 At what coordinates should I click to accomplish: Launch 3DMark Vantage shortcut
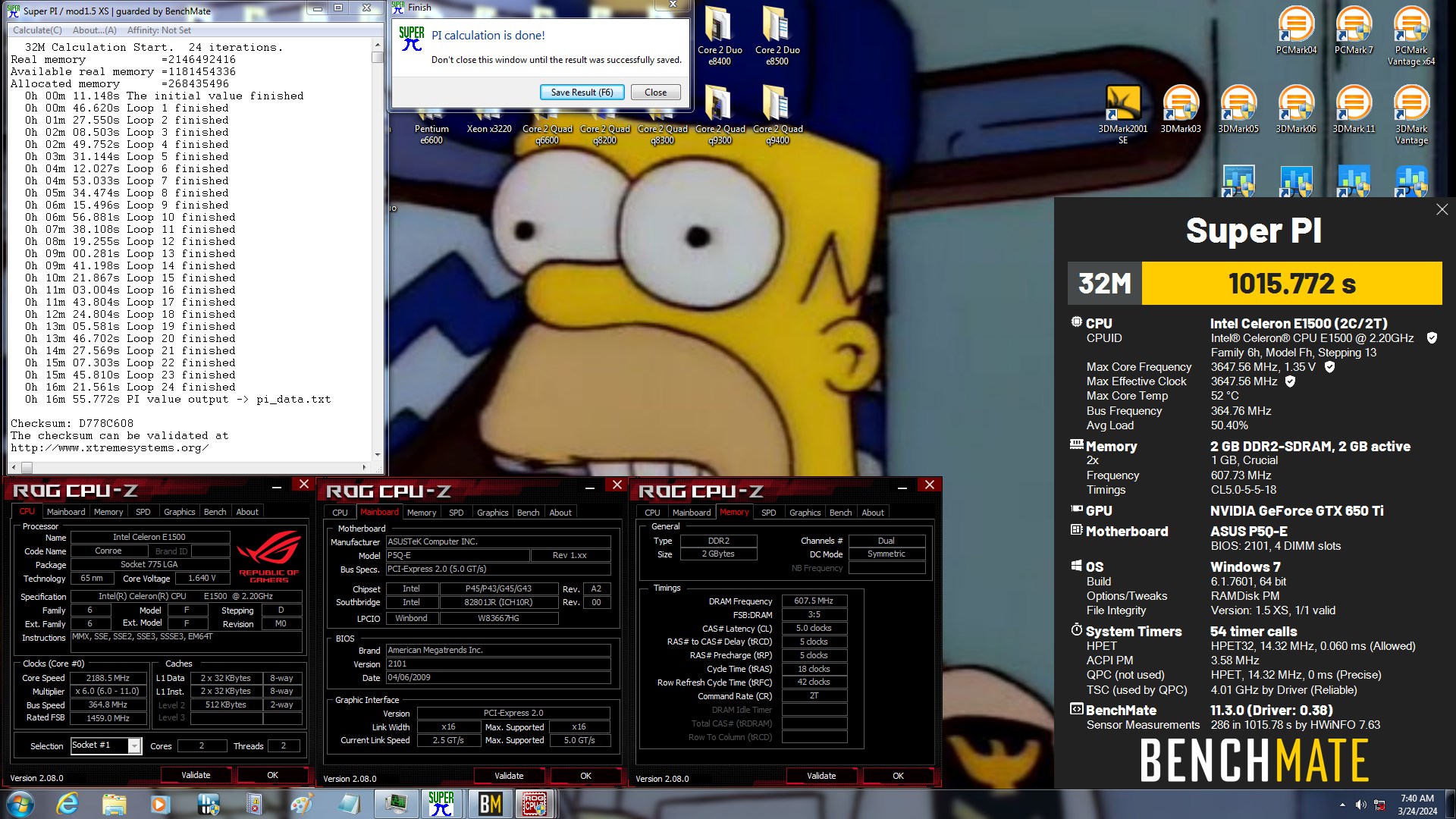point(1411,115)
